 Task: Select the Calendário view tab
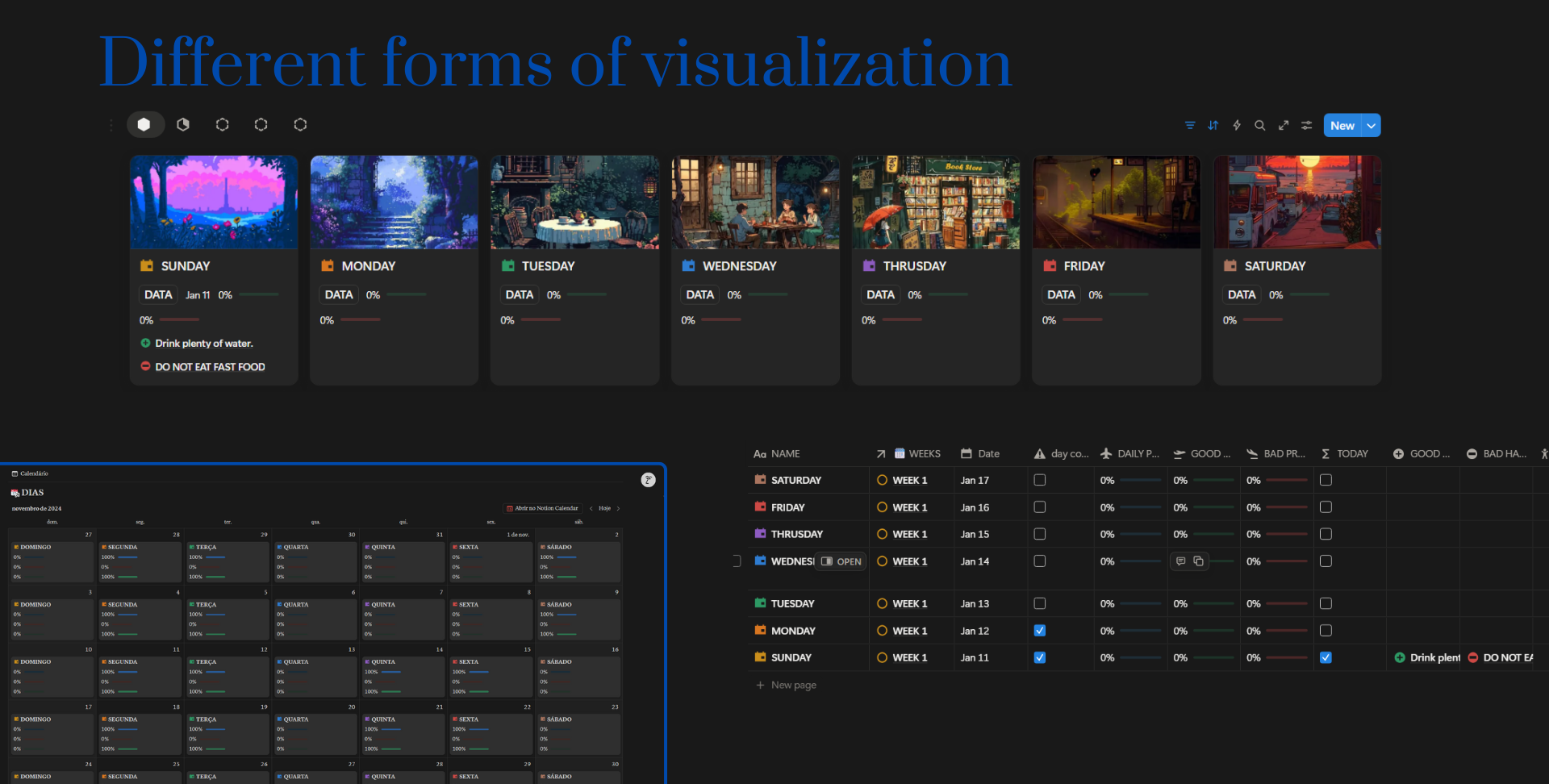[x=30, y=473]
